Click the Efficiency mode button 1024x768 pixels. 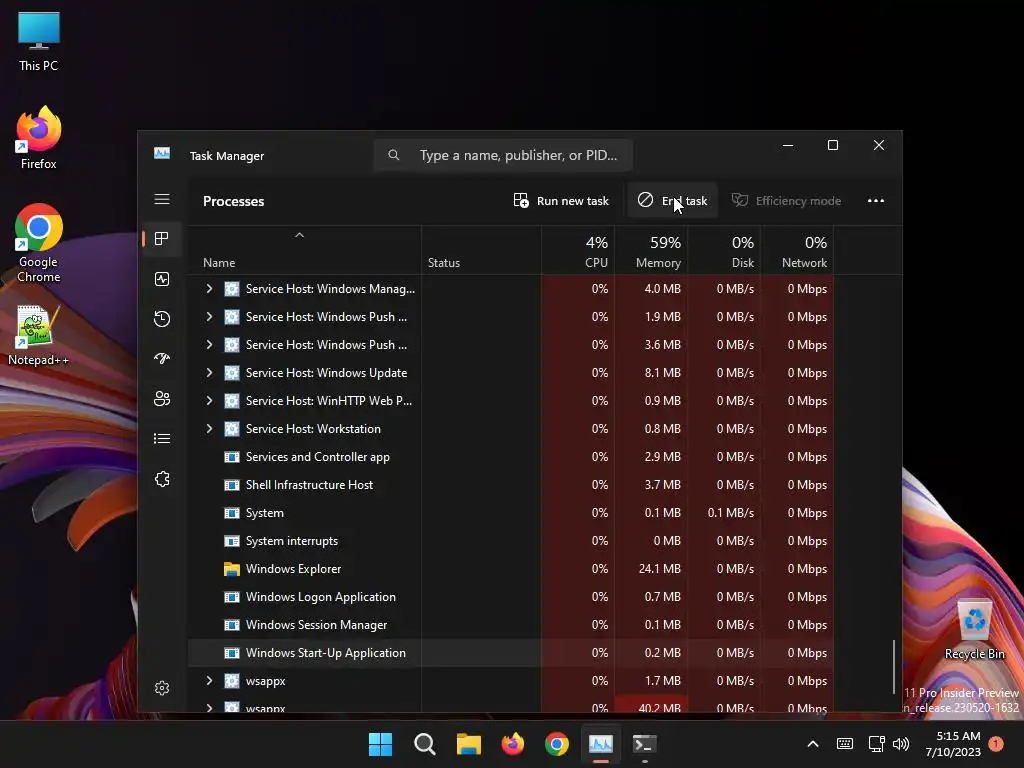coord(786,200)
